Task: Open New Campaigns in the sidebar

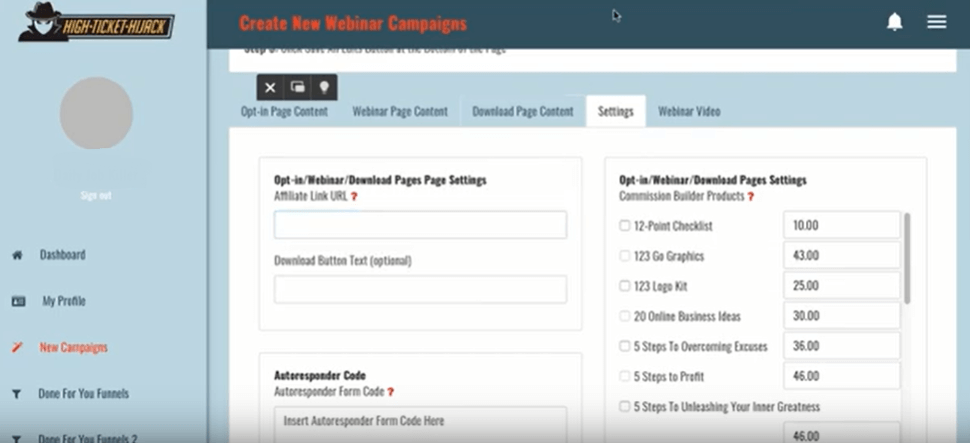Action: click(x=74, y=347)
